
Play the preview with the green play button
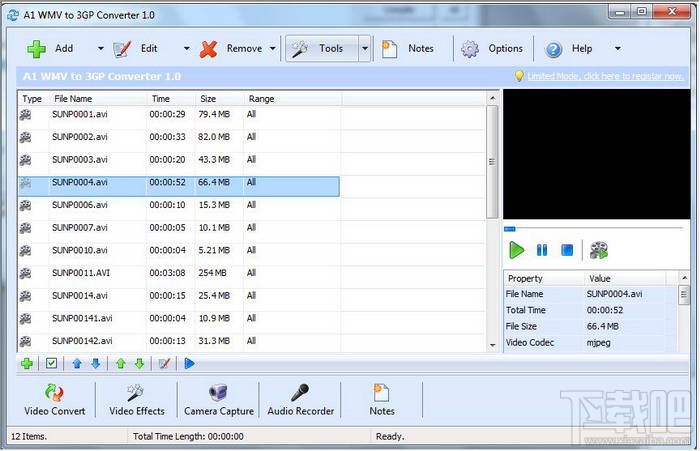(517, 250)
